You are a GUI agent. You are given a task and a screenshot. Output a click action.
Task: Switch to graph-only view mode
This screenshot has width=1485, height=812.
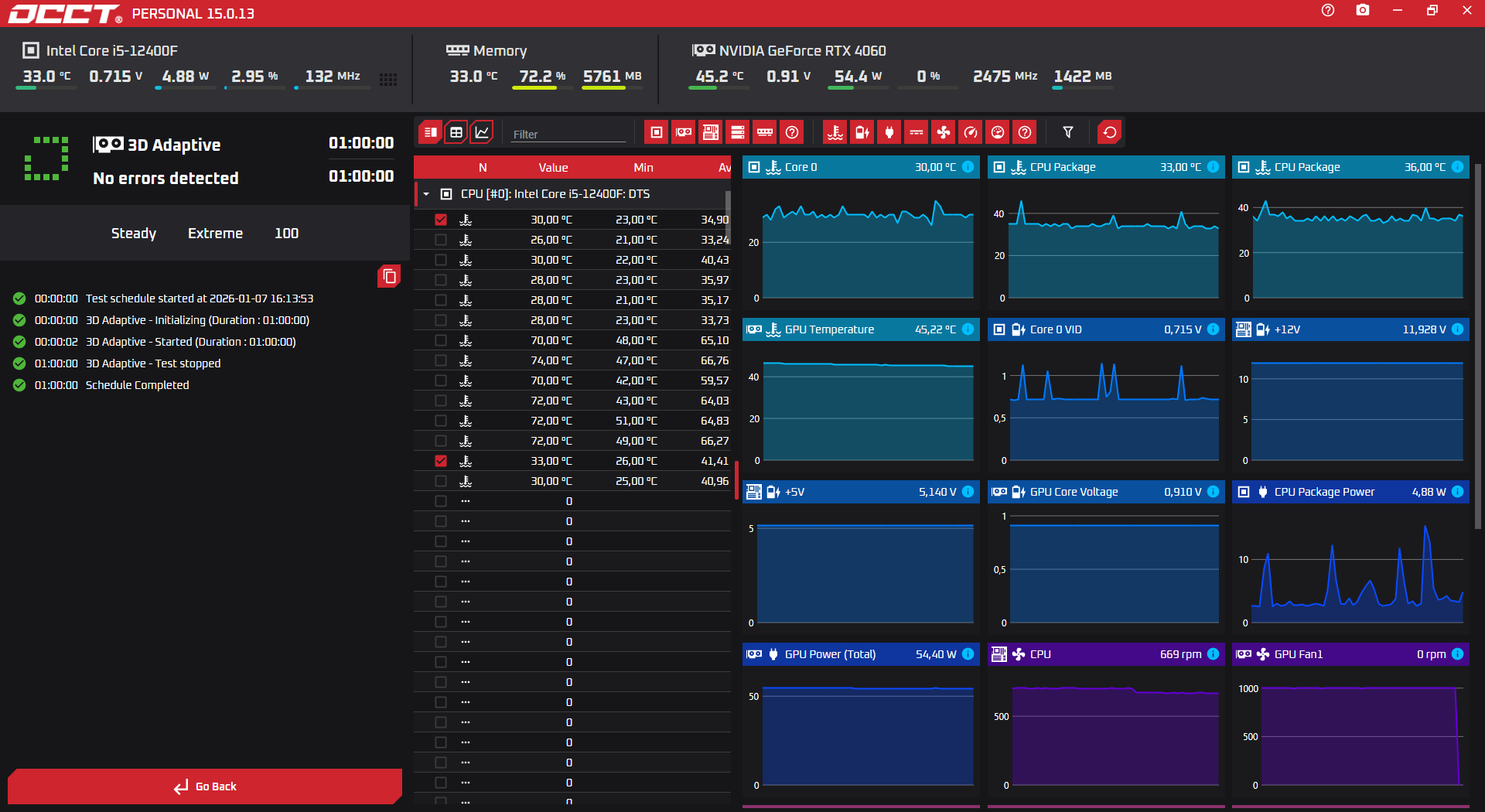[482, 132]
